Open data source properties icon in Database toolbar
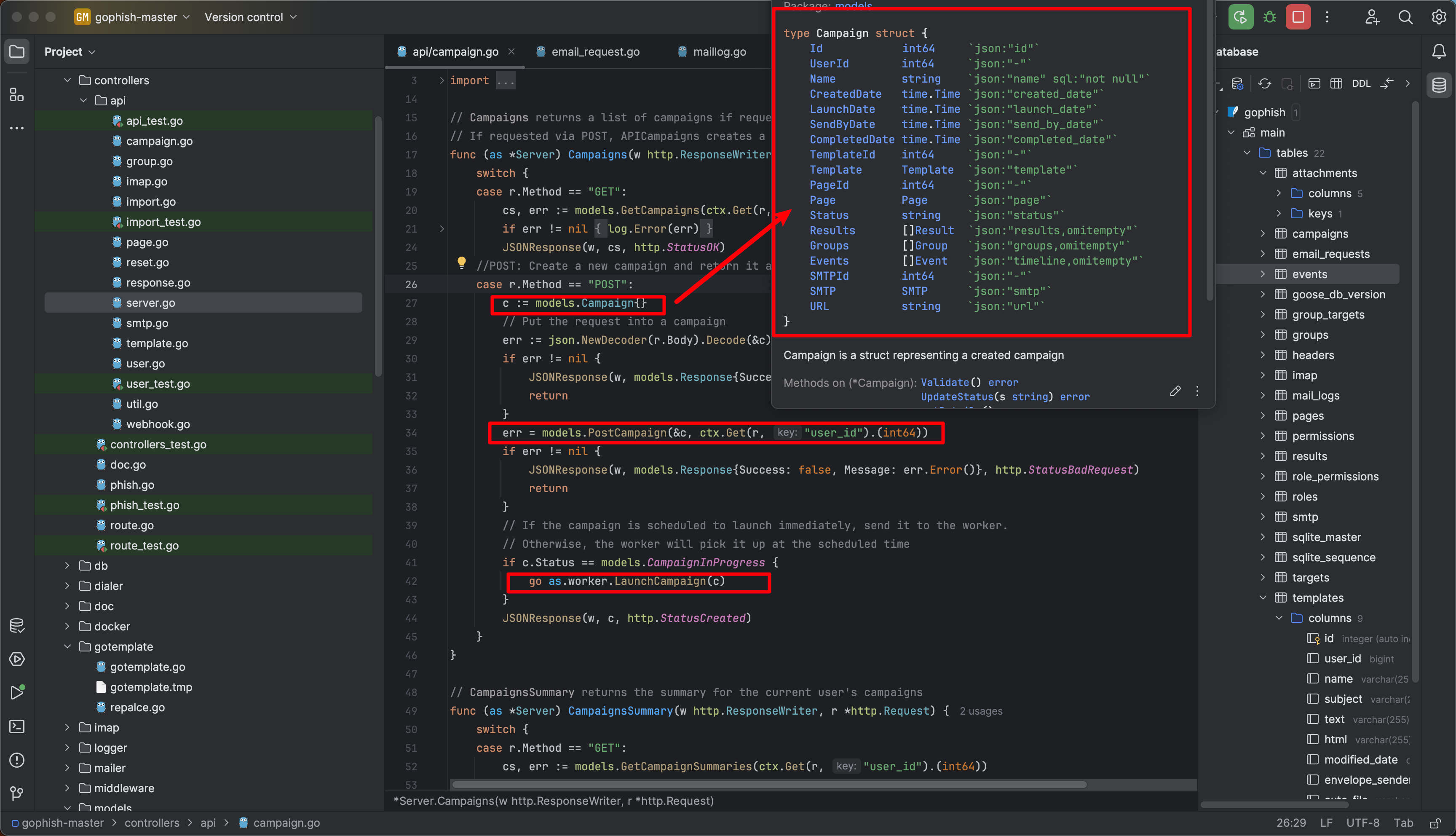Viewport: 1456px width, 836px height. (1237, 84)
